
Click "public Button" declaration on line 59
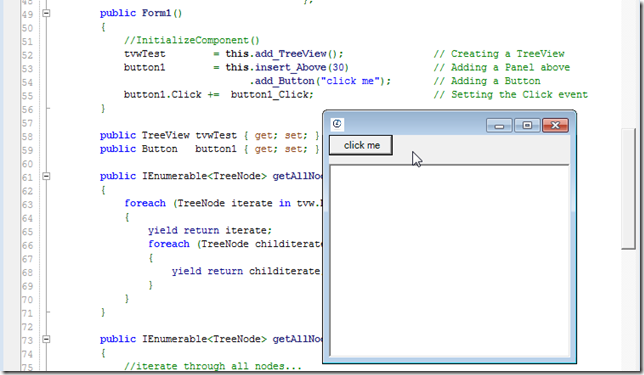coord(139,149)
